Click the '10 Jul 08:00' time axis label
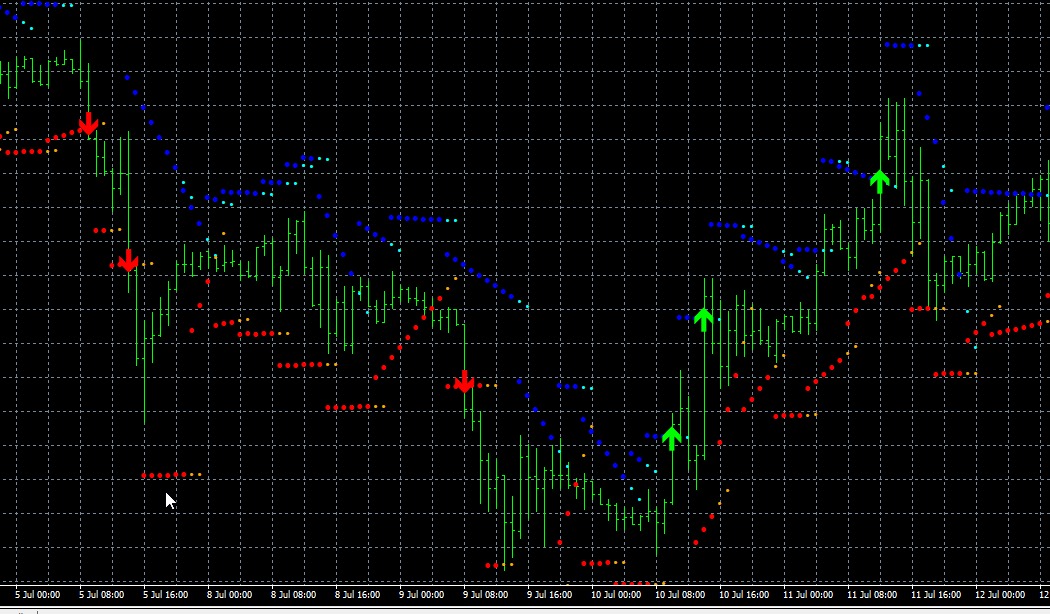1050x614 pixels. 680,595
